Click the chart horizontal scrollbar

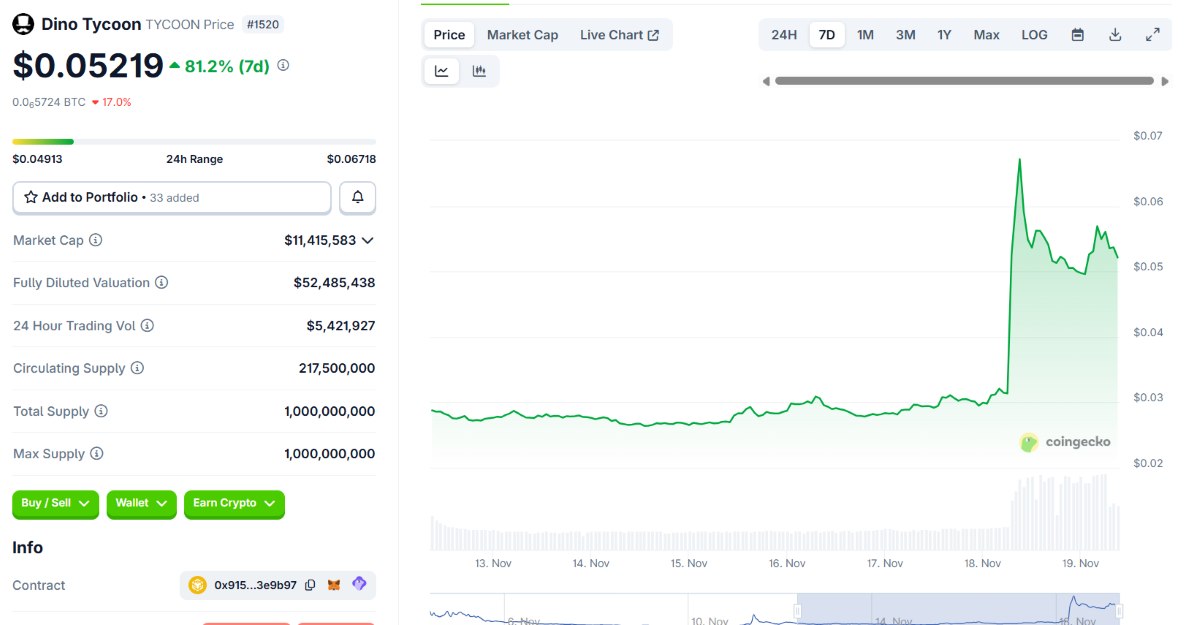[965, 81]
